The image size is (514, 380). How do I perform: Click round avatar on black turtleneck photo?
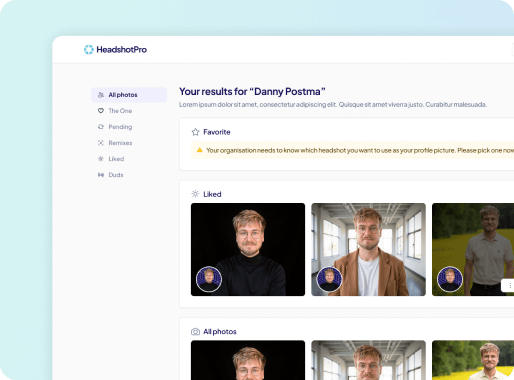[x=209, y=279]
